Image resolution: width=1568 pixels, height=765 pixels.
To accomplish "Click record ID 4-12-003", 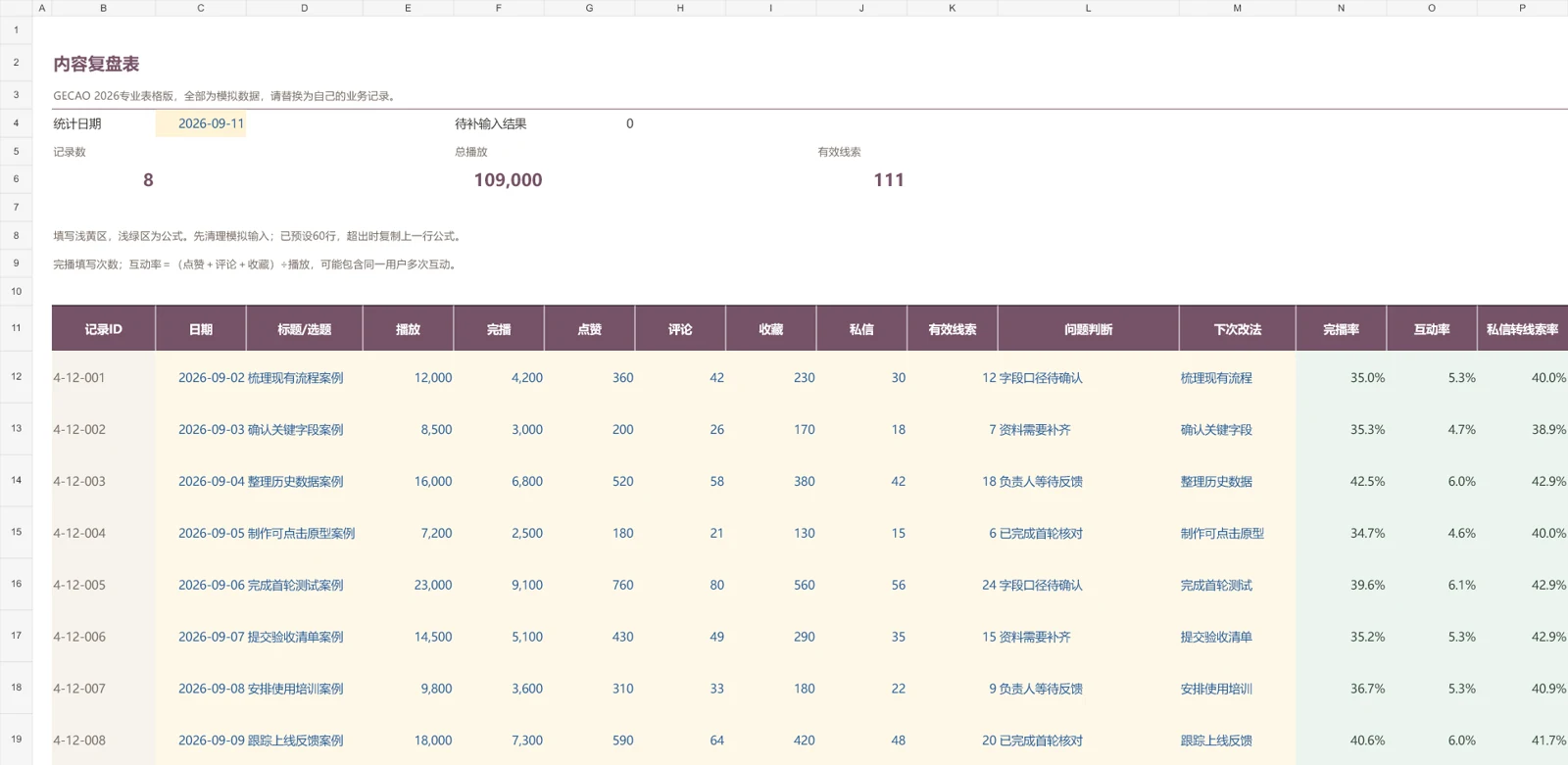I will [79, 481].
